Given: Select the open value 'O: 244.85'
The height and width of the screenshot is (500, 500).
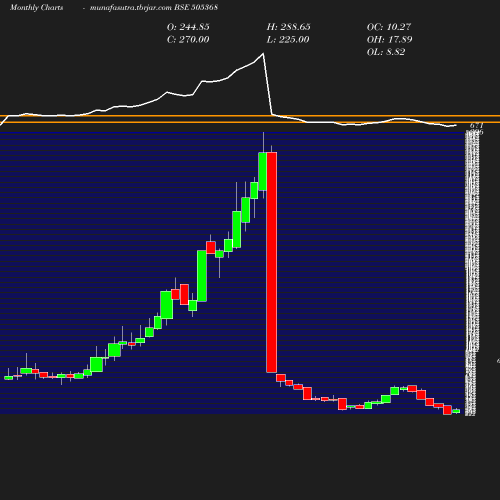Looking at the screenshot, I should [x=188, y=27].
